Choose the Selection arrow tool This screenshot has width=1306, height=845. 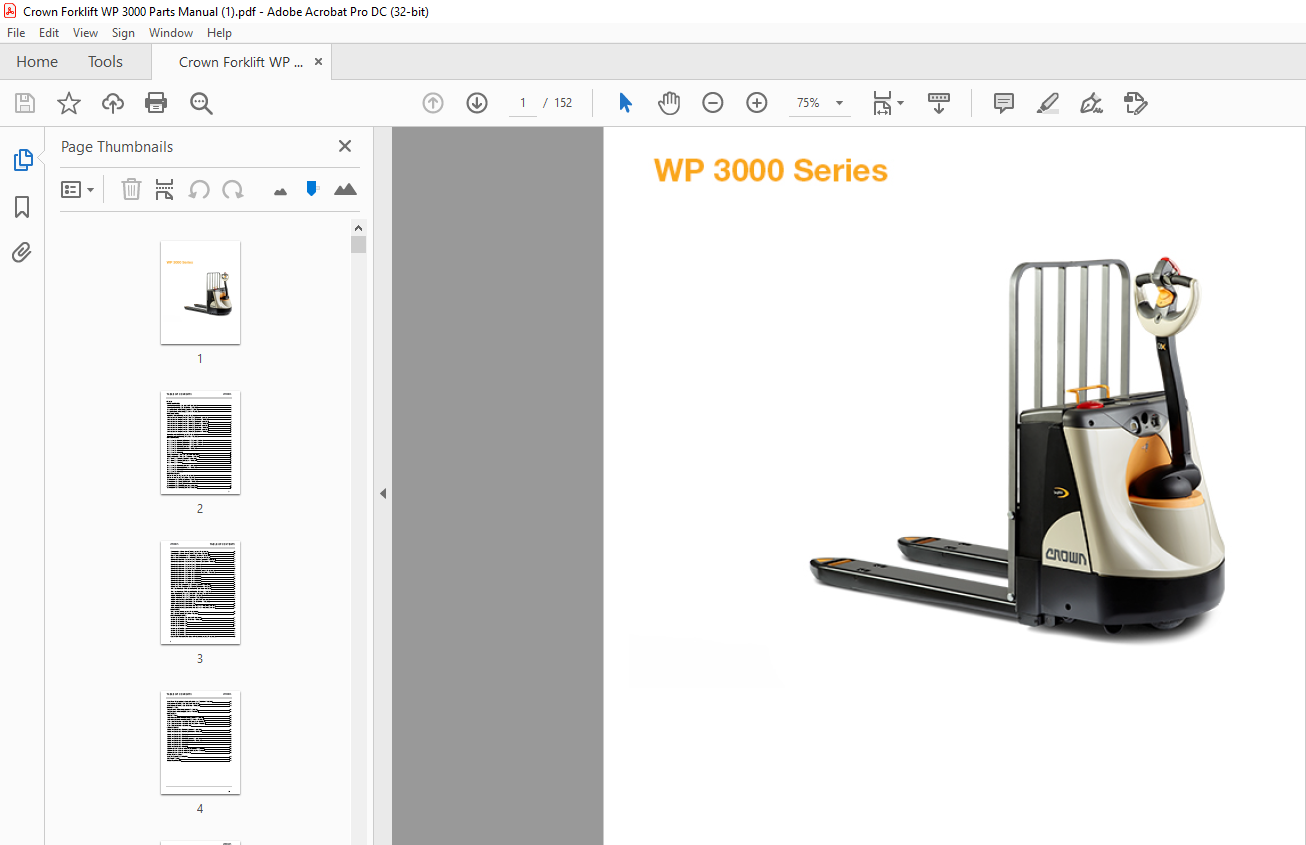[625, 103]
